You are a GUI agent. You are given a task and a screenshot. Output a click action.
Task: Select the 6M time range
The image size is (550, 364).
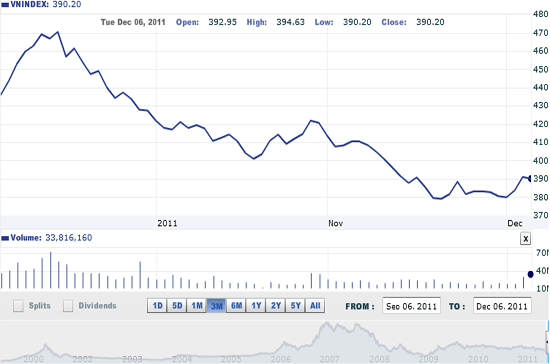tap(236, 306)
